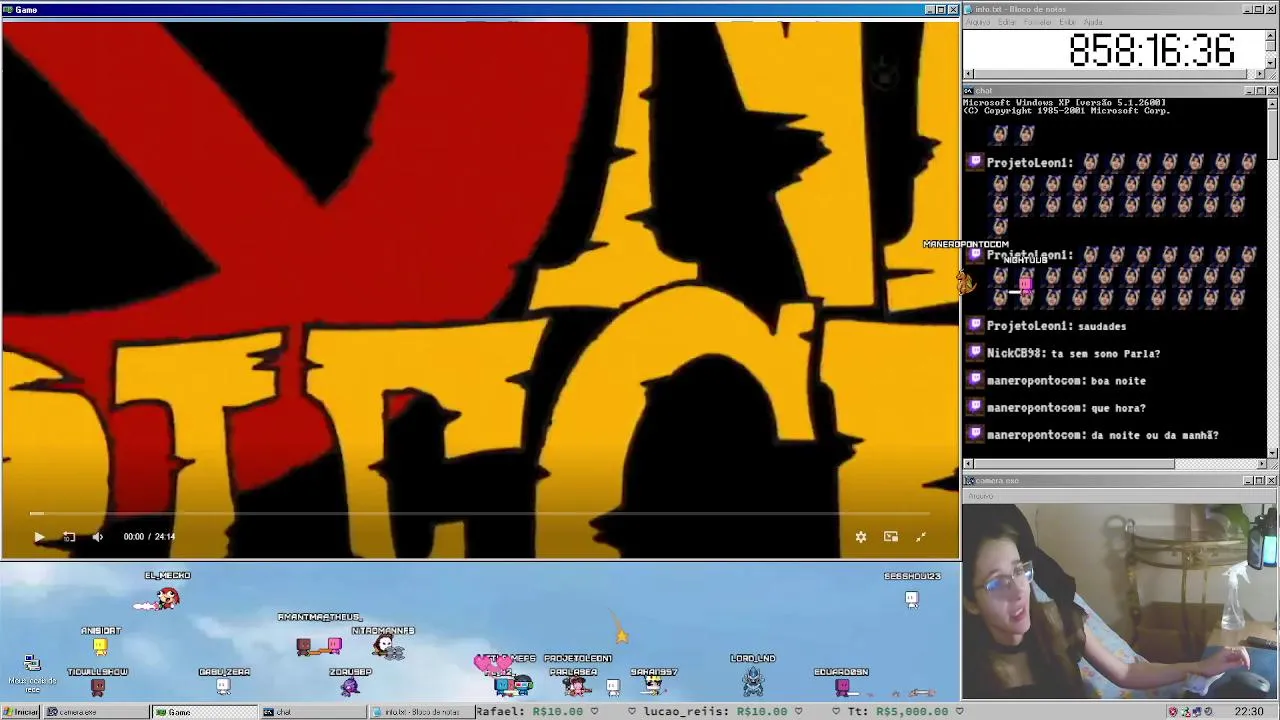
Task: Open video settings gear
Action: (x=861, y=537)
